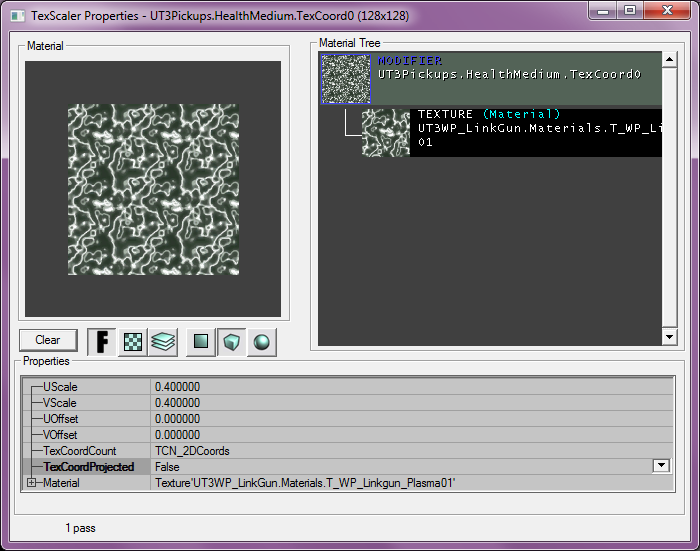
Task: Click the stacked layers icon
Action: click(x=163, y=342)
